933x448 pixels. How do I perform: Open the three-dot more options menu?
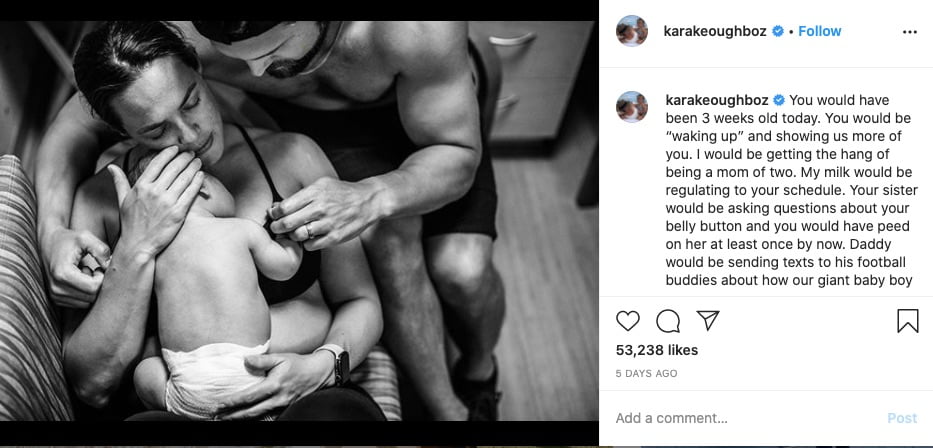910,32
